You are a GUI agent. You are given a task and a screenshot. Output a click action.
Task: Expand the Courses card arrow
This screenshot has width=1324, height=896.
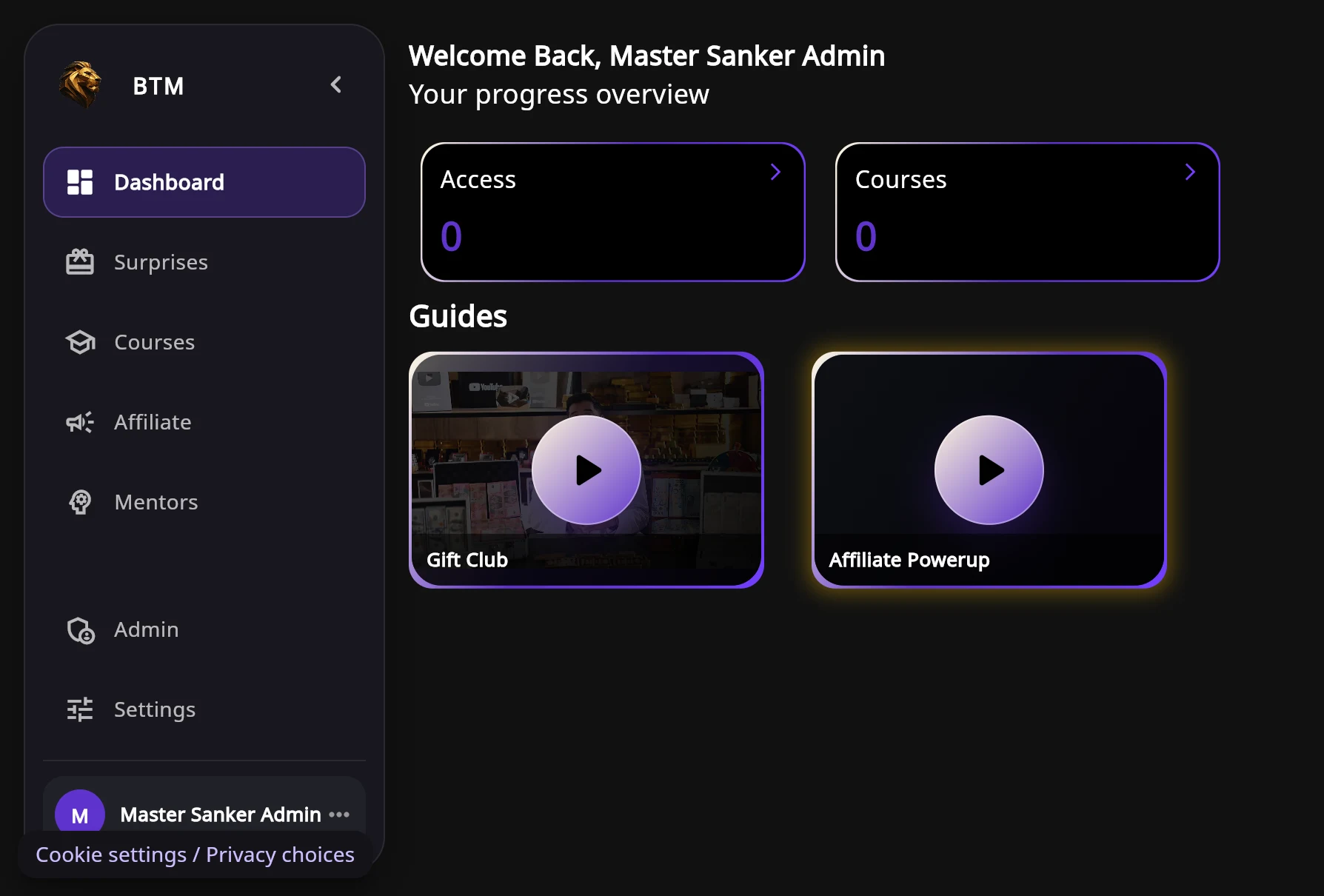1190,172
